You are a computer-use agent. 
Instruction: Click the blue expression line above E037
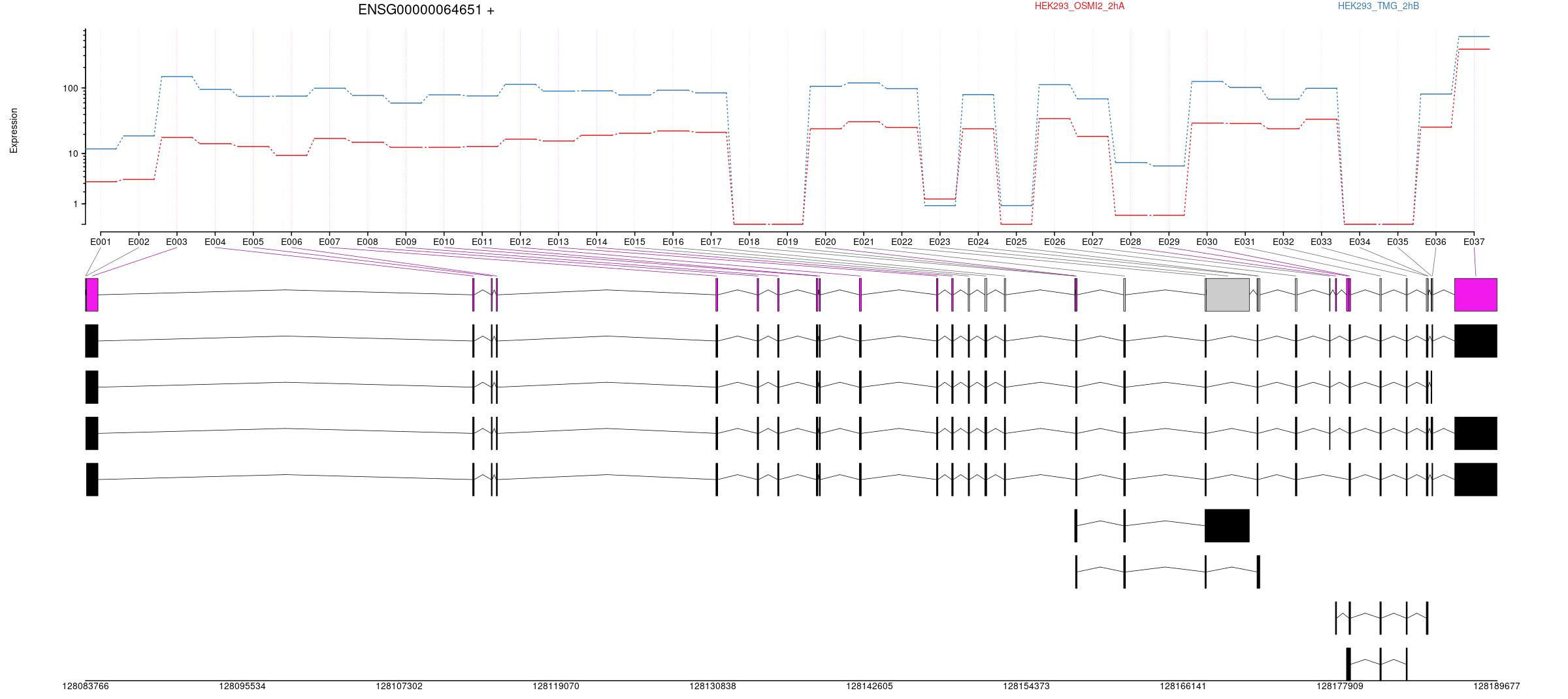1474,37
